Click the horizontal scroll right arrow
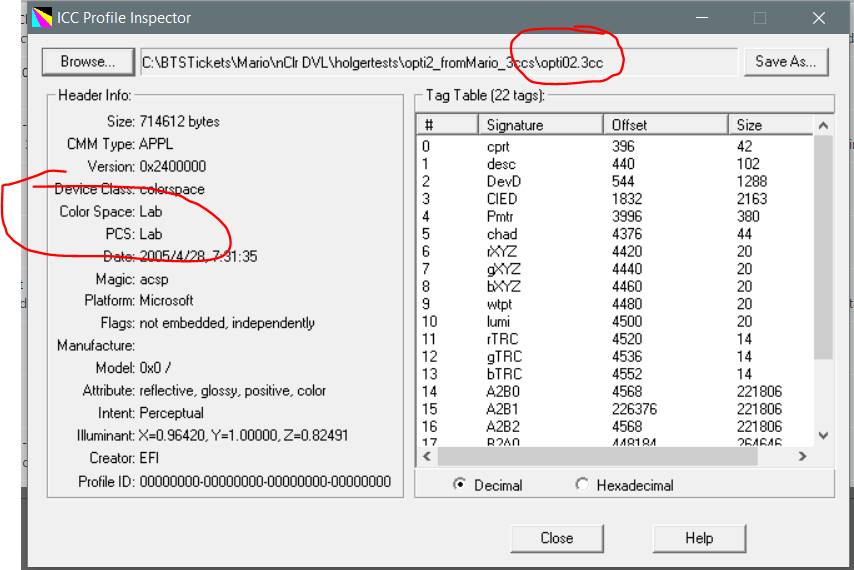Screen dimensions: 854x570 coord(802,456)
